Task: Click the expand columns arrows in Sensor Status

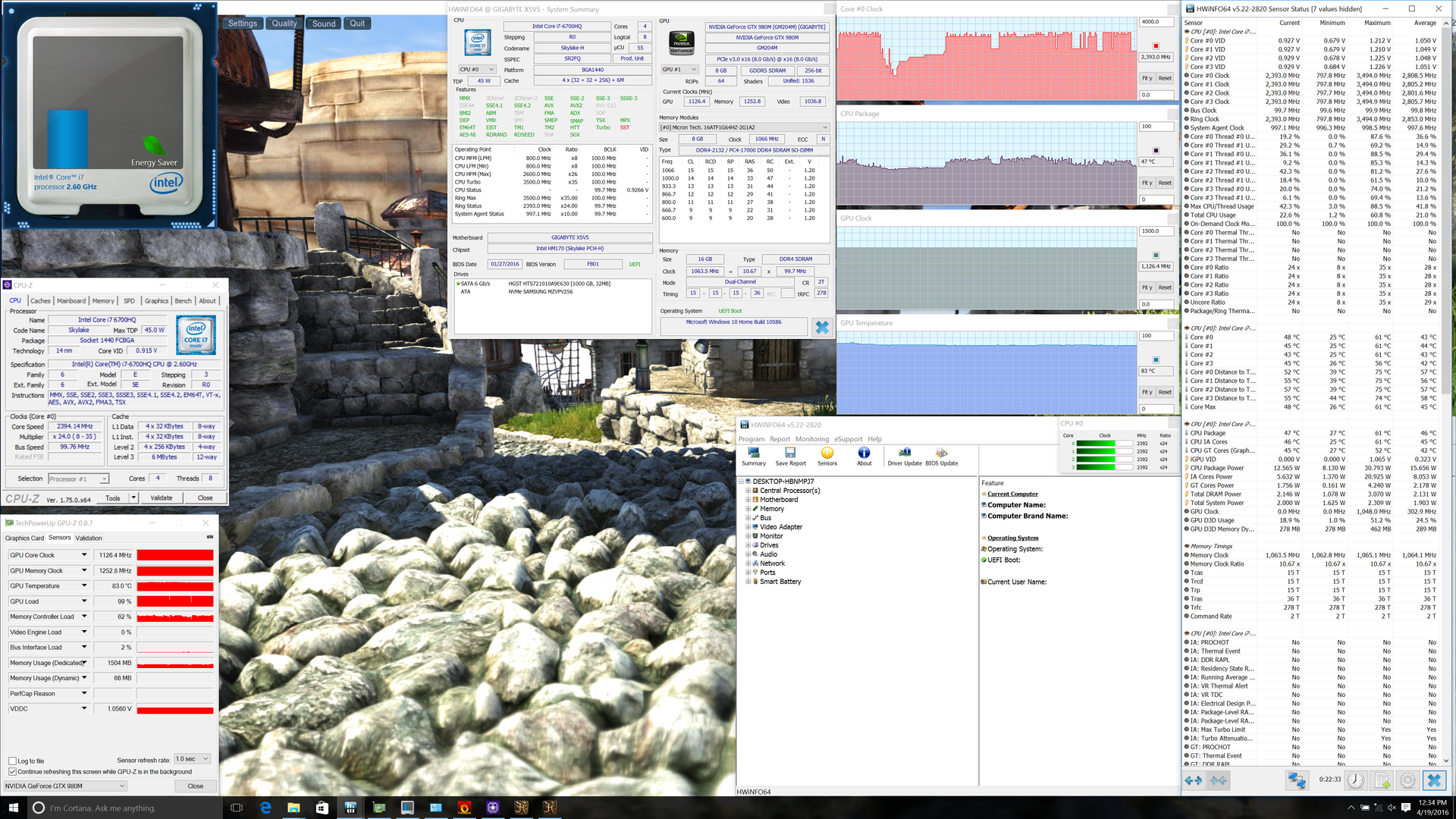Action: 1193,780
